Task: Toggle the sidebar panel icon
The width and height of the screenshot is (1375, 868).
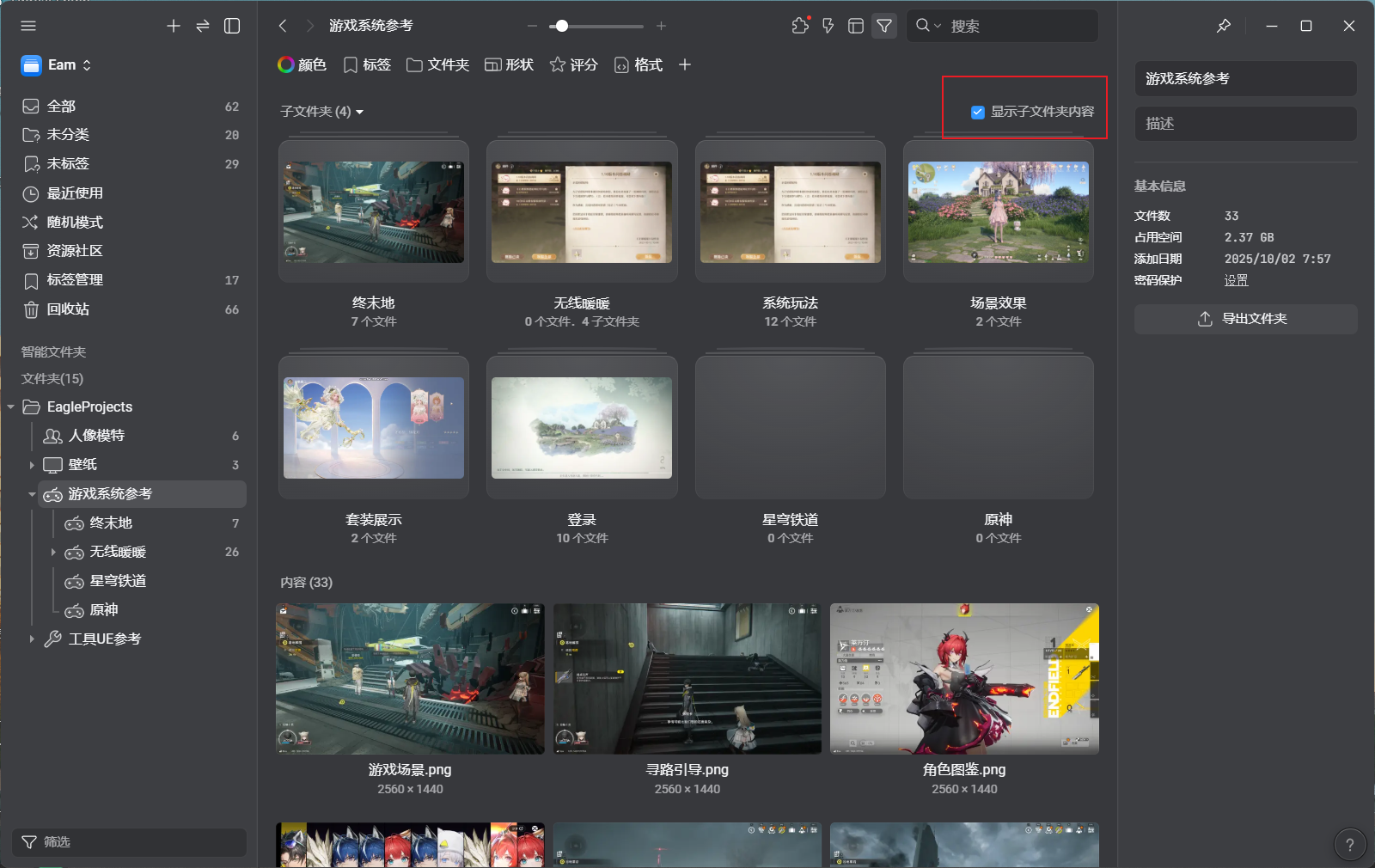Action: 232,26
